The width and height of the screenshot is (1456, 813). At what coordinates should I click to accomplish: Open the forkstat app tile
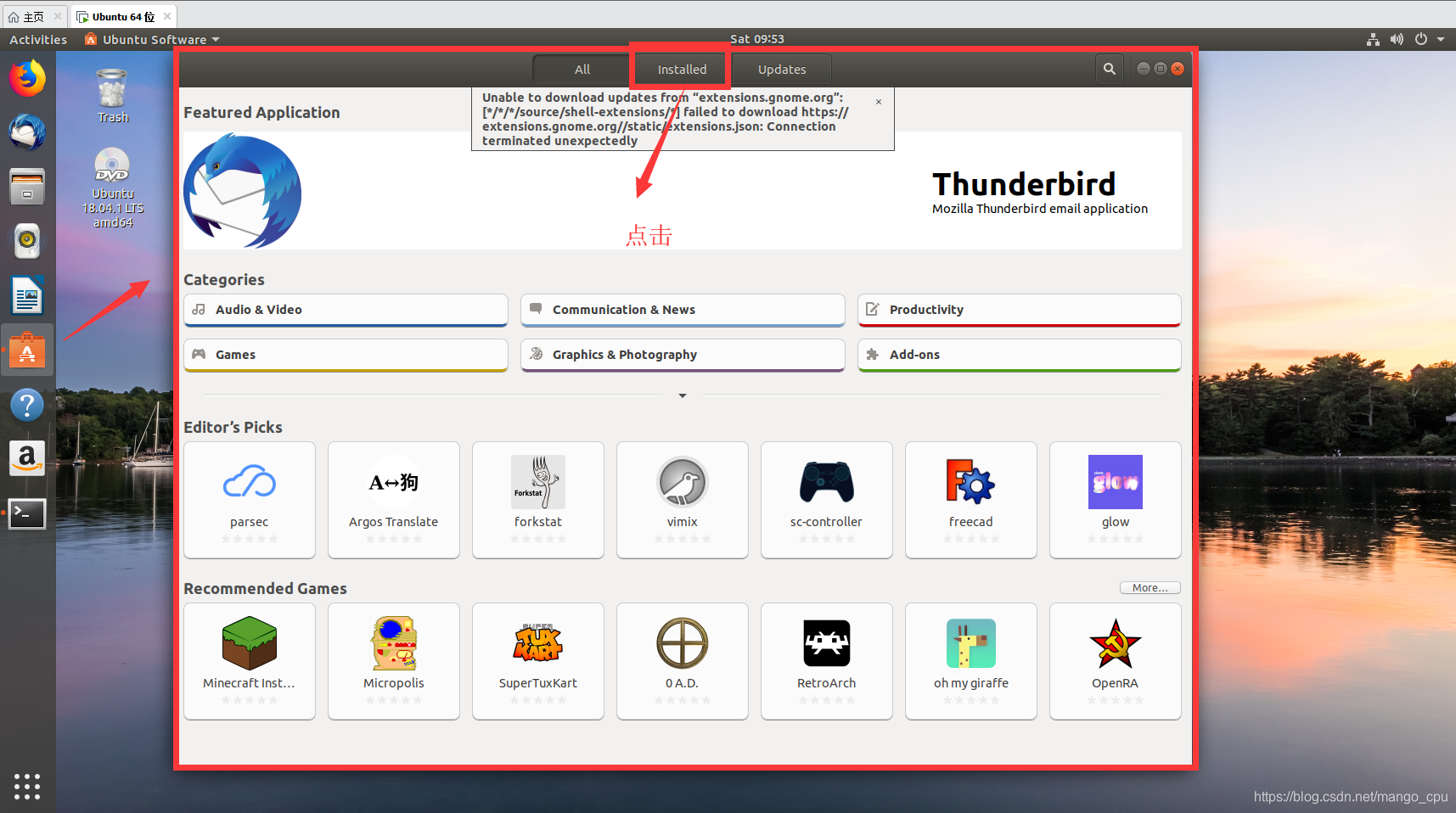tap(538, 500)
